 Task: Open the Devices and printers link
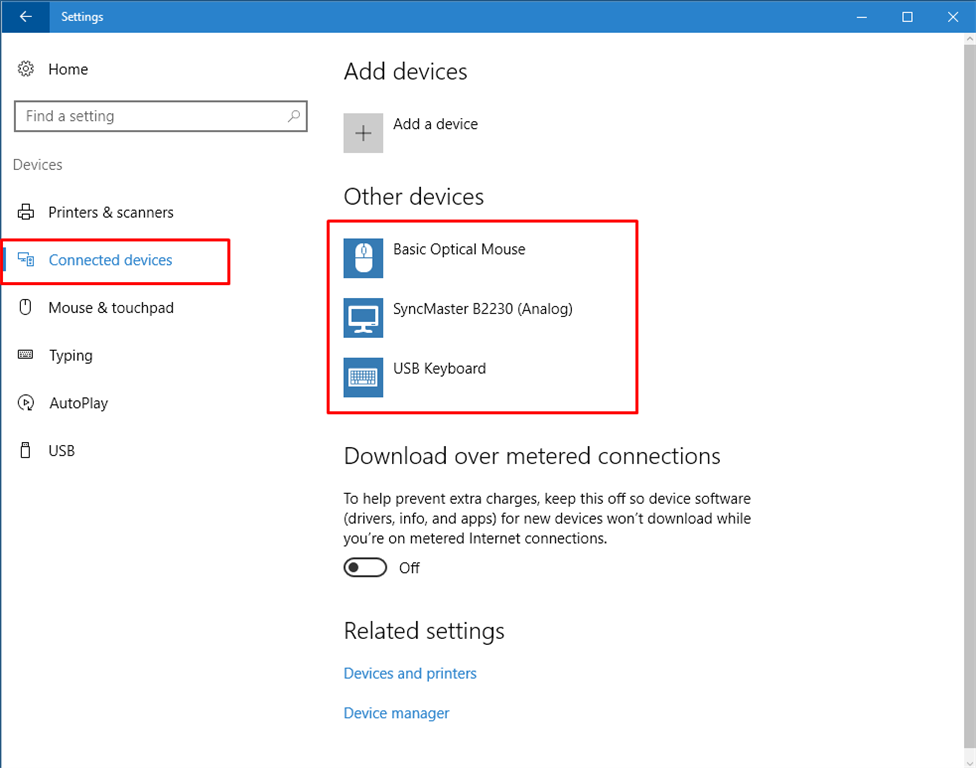[x=410, y=674]
